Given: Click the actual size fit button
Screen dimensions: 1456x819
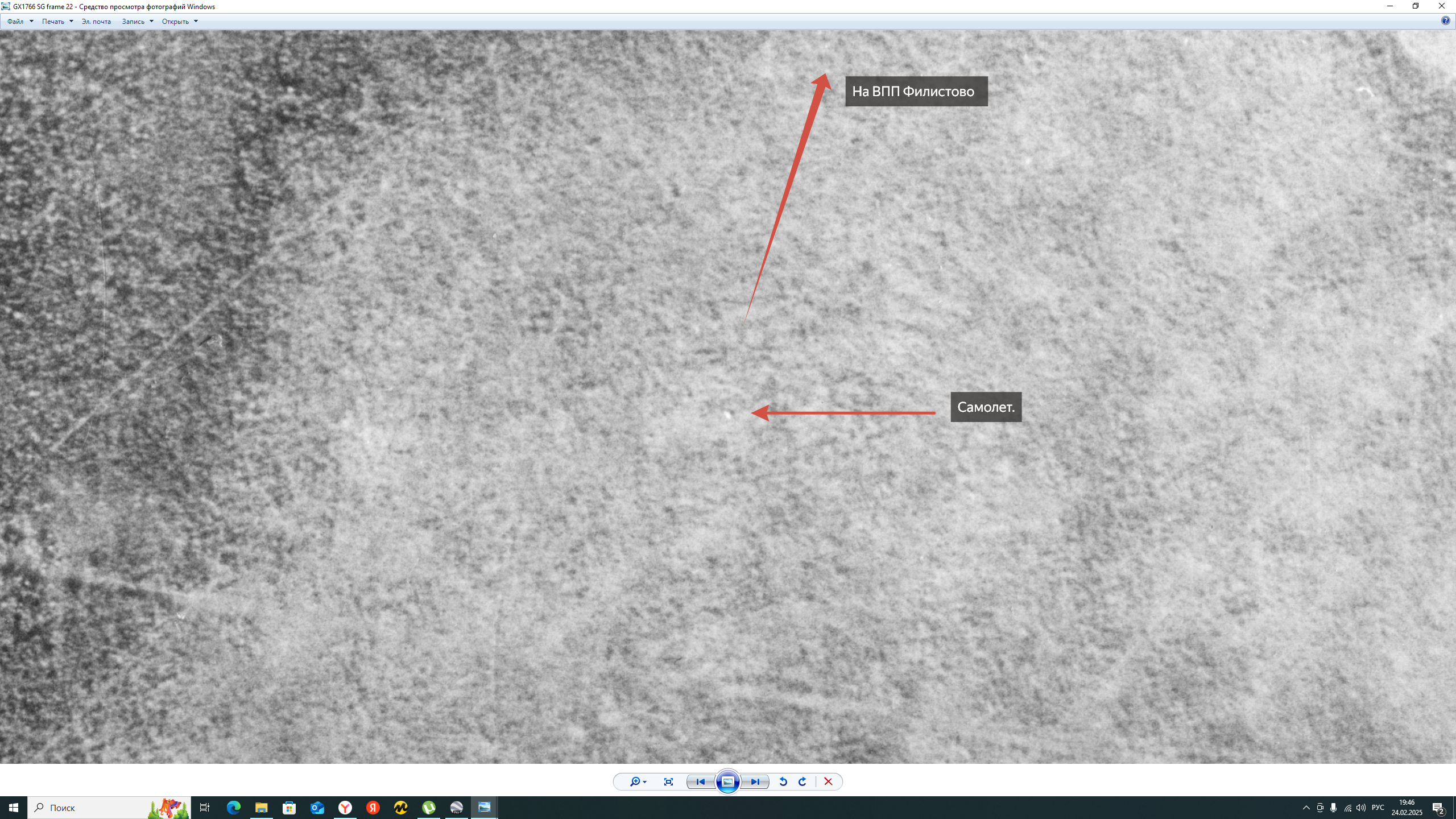Looking at the screenshot, I should [x=668, y=781].
